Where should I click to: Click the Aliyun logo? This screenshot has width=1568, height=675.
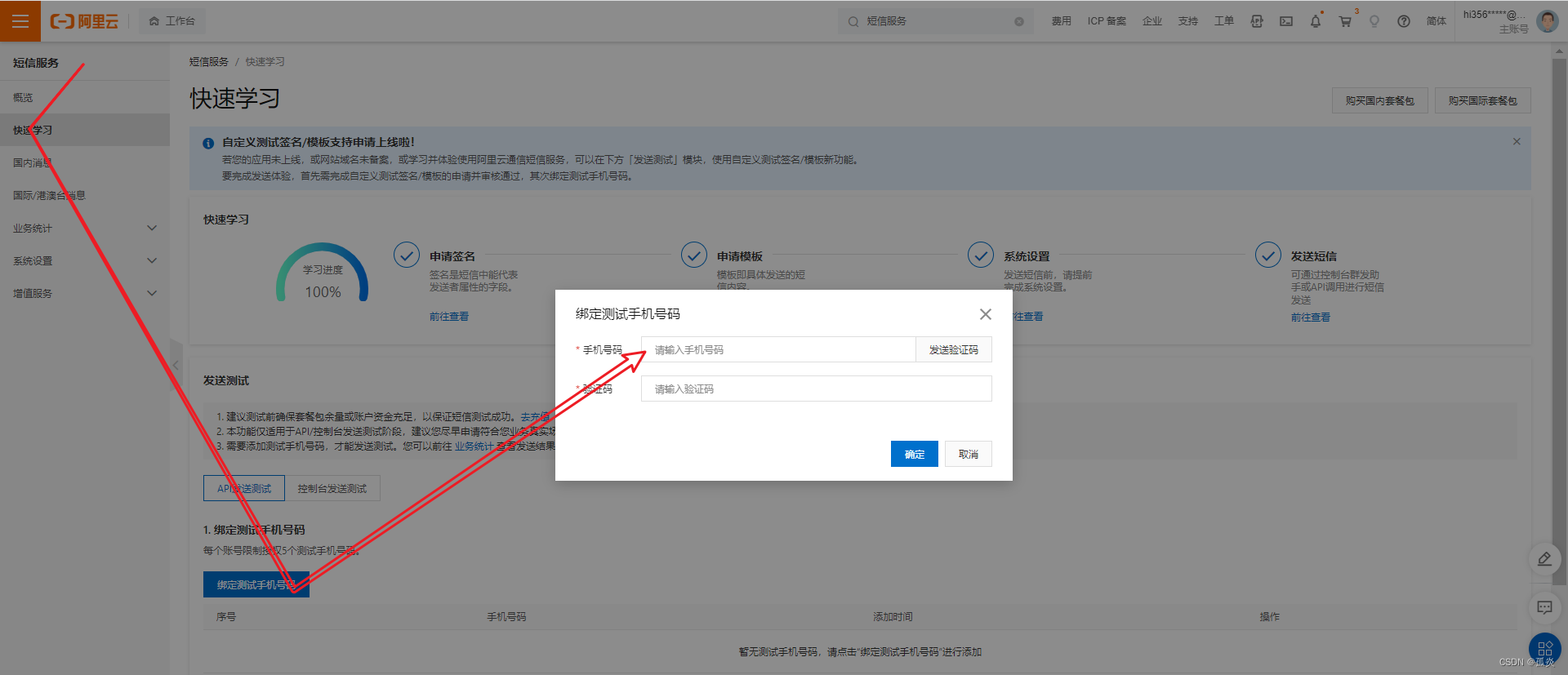click(x=84, y=21)
